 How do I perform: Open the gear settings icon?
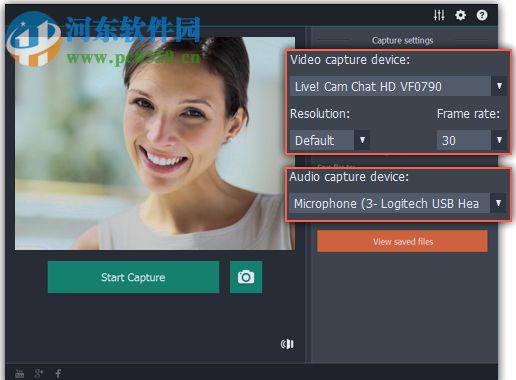(460, 15)
